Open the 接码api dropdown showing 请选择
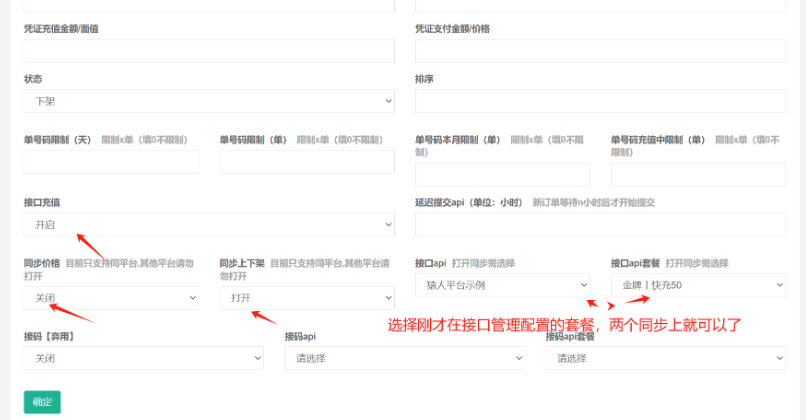Viewport: 806px width, 420px height. (404, 358)
